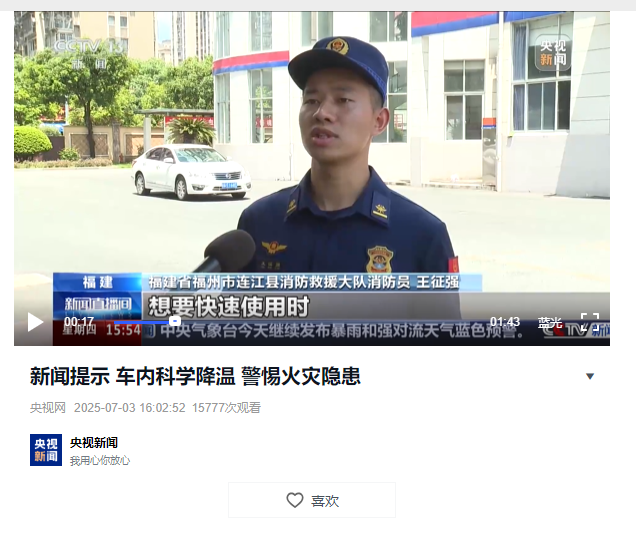
Task: Open the 蓝光 video quality selector
Action: click(x=550, y=323)
